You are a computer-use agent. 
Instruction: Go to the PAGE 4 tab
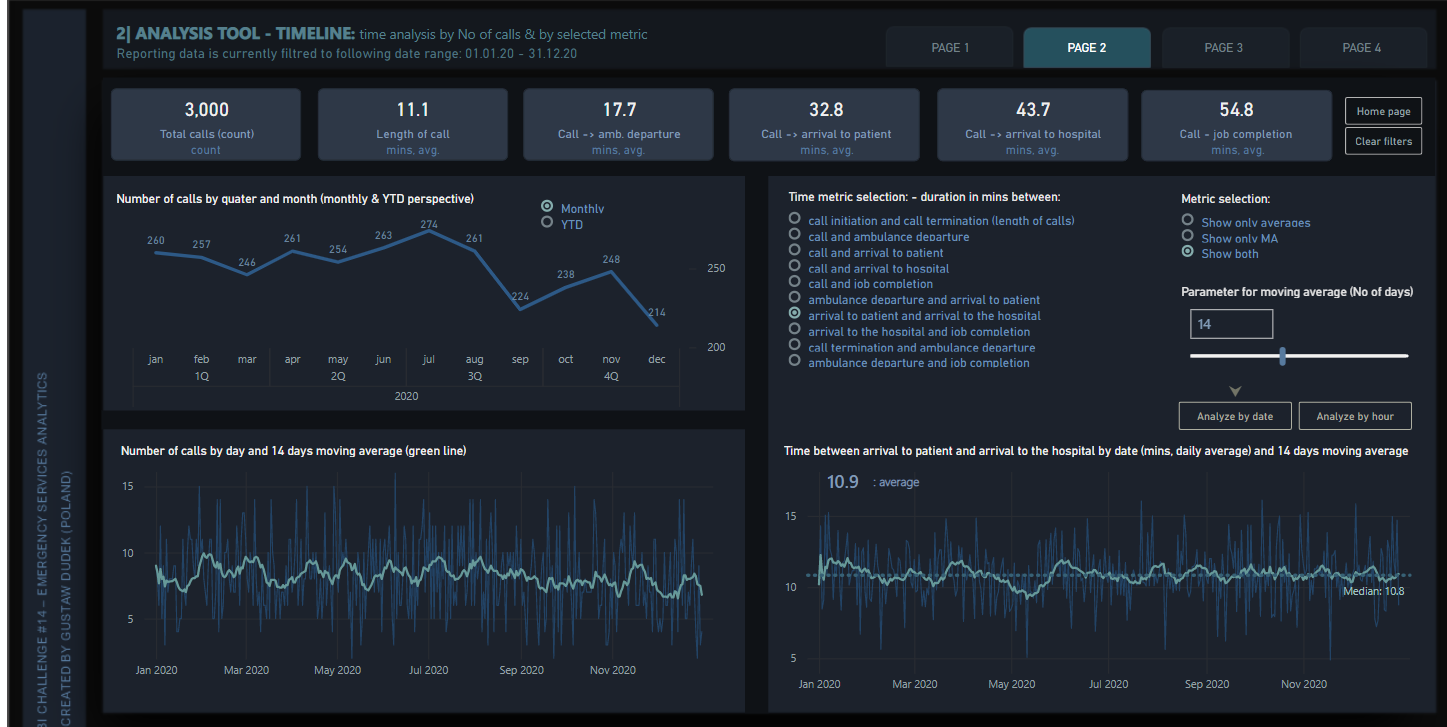point(1361,48)
